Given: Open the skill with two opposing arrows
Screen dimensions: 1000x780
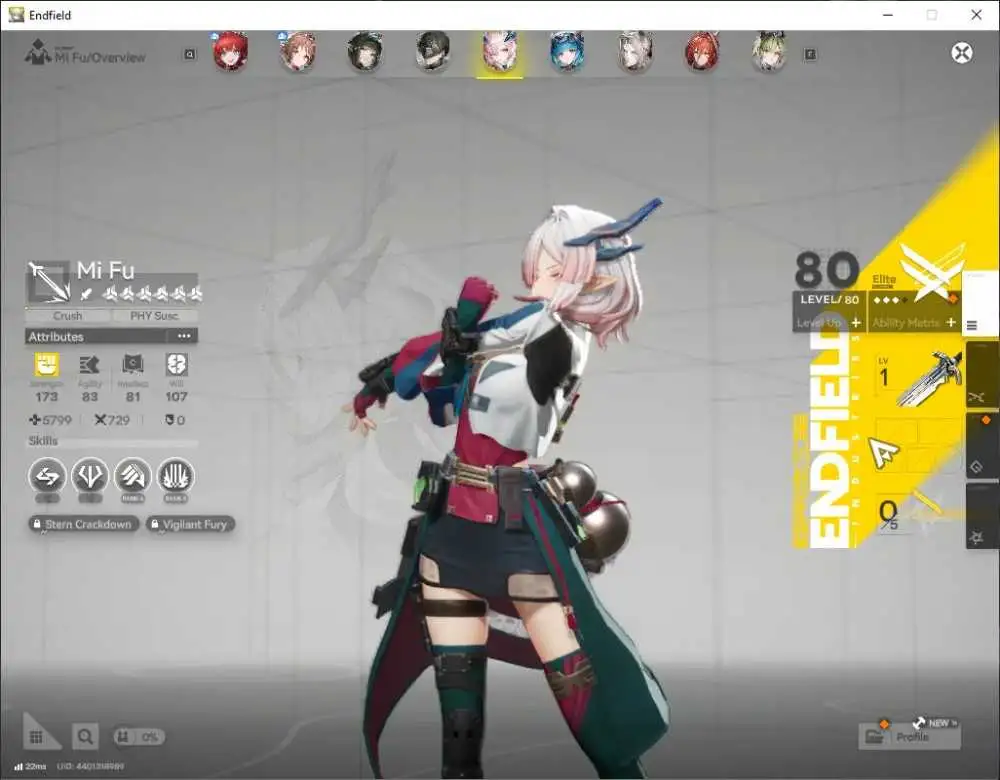Looking at the screenshot, I should (47, 476).
